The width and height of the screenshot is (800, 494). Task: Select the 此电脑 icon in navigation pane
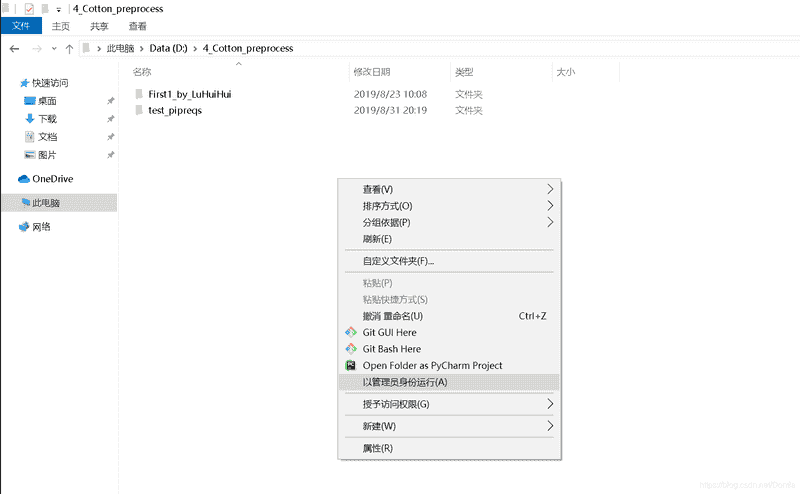tap(25, 203)
